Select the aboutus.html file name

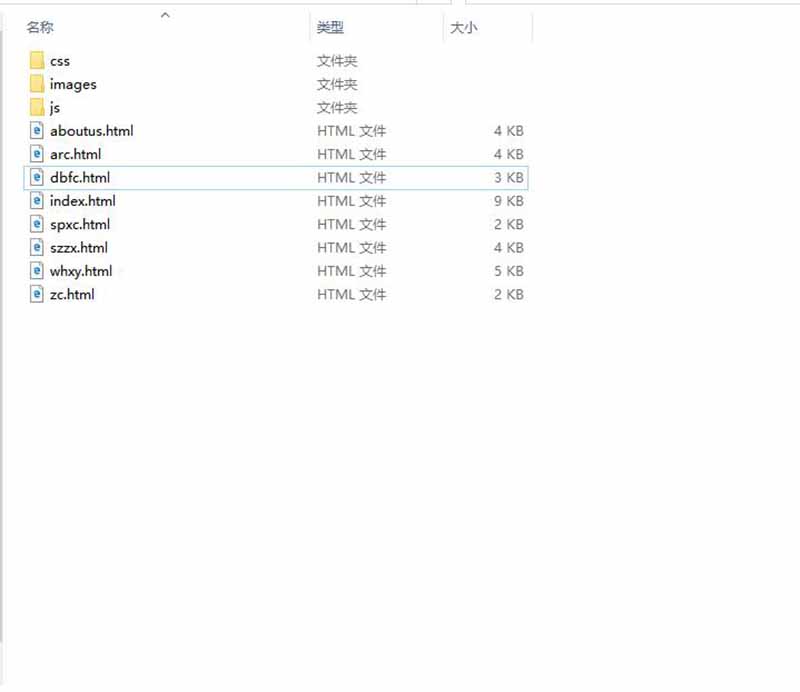[x=92, y=131]
